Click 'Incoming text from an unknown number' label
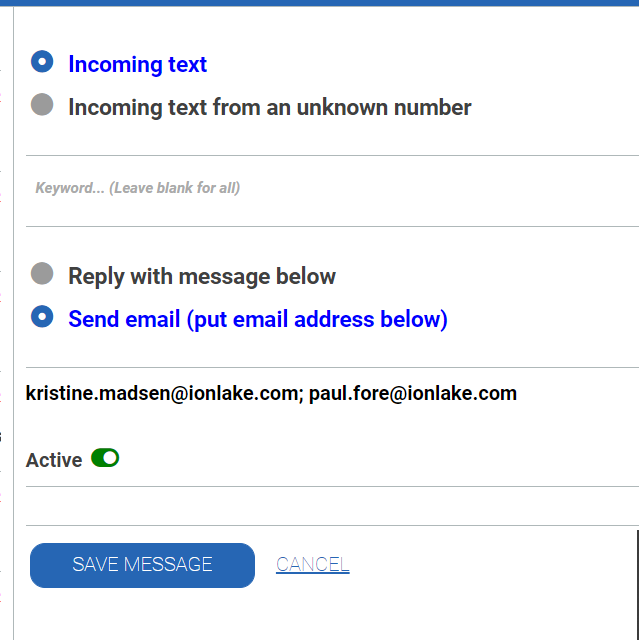Image resolution: width=639 pixels, height=640 pixels. [x=269, y=107]
